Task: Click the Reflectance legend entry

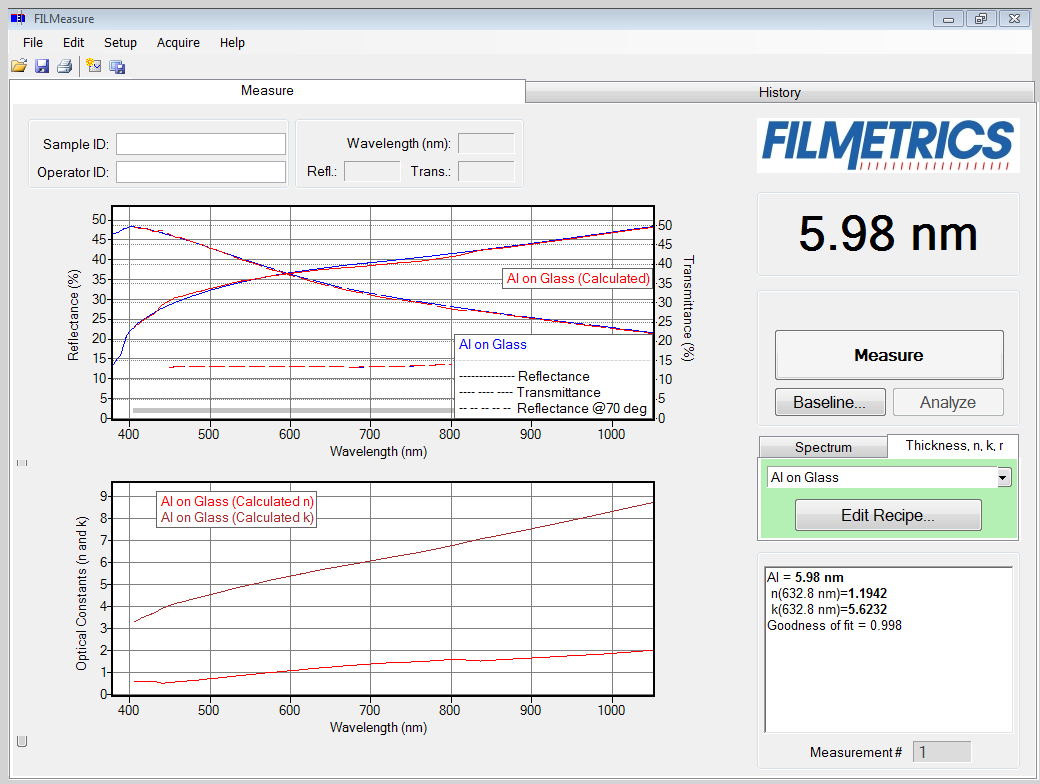Action: click(x=524, y=376)
